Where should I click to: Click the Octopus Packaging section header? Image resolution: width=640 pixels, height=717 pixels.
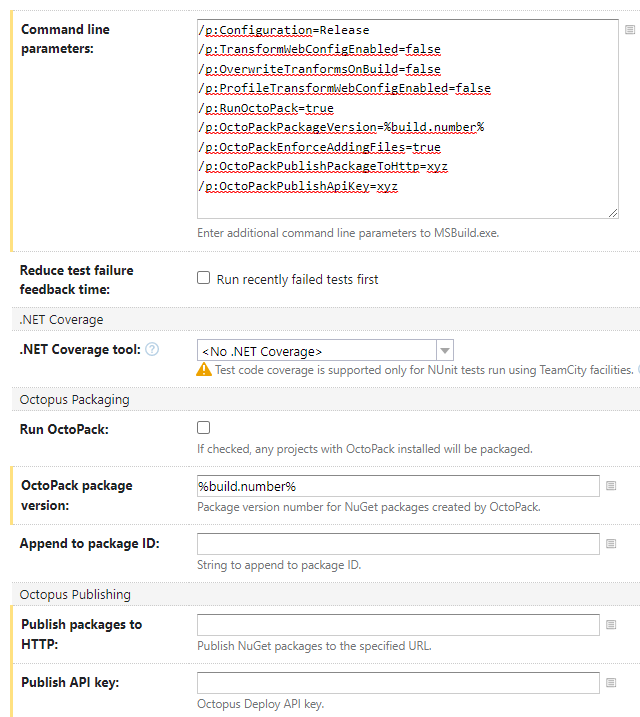click(75, 400)
